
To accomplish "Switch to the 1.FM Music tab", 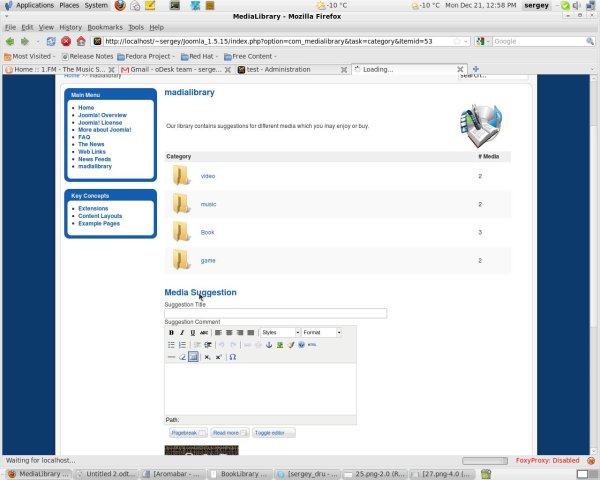I will click(x=59, y=70).
